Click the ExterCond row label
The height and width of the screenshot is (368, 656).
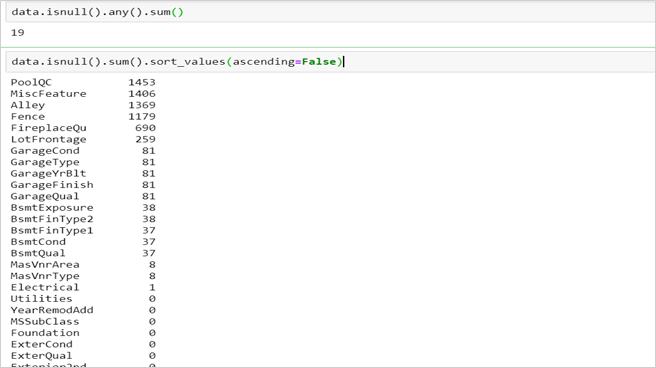41,344
